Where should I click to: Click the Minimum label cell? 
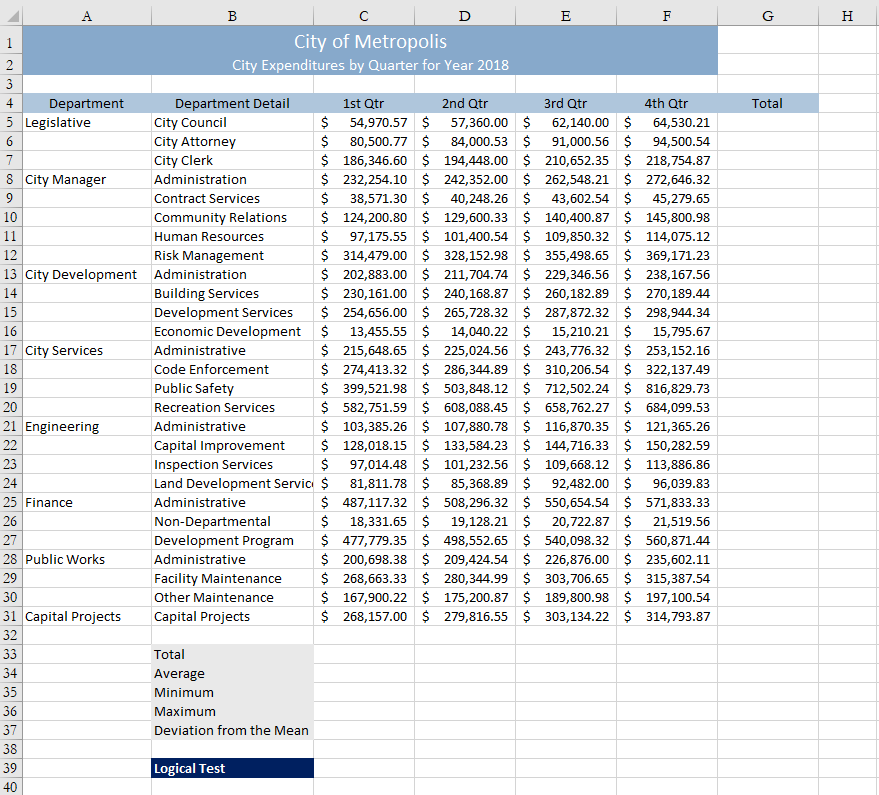click(232, 692)
